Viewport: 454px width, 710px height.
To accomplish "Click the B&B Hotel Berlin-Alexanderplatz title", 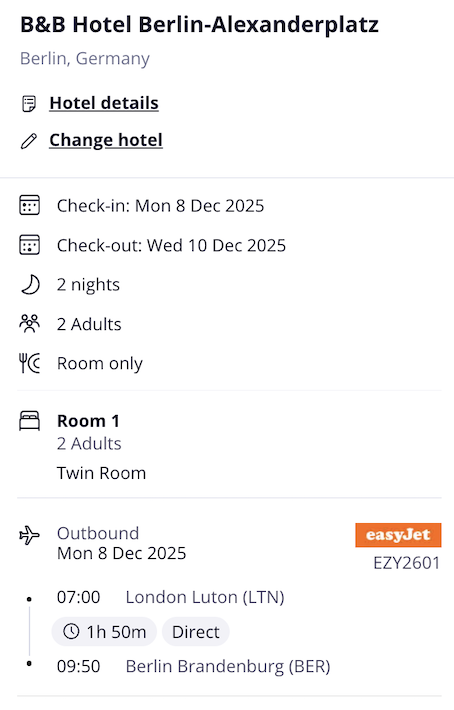I will [x=200, y=24].
